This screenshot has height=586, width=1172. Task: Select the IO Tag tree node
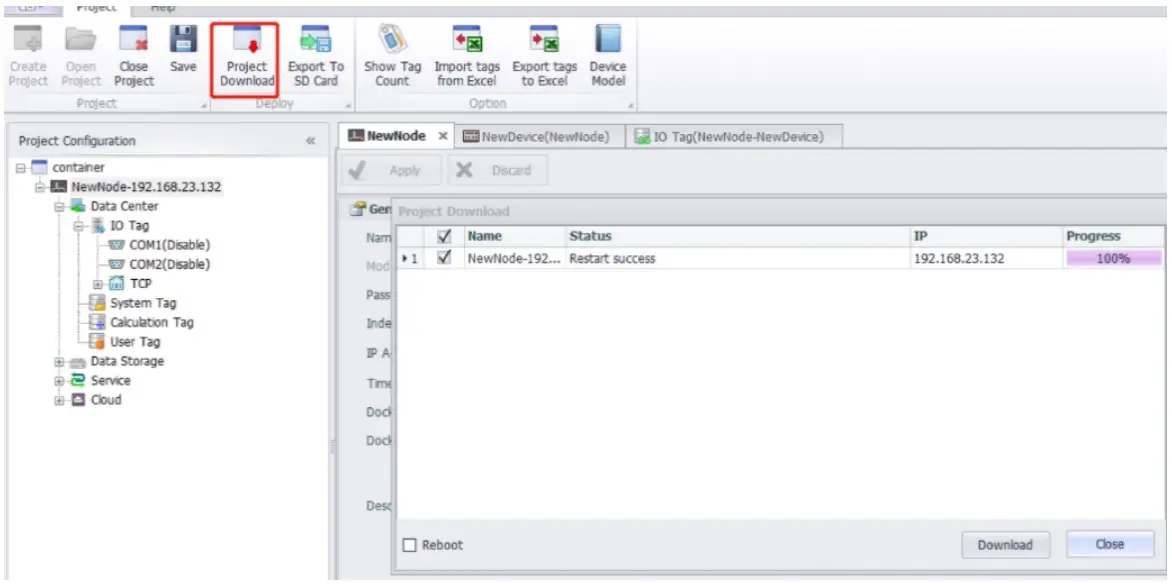131,226
